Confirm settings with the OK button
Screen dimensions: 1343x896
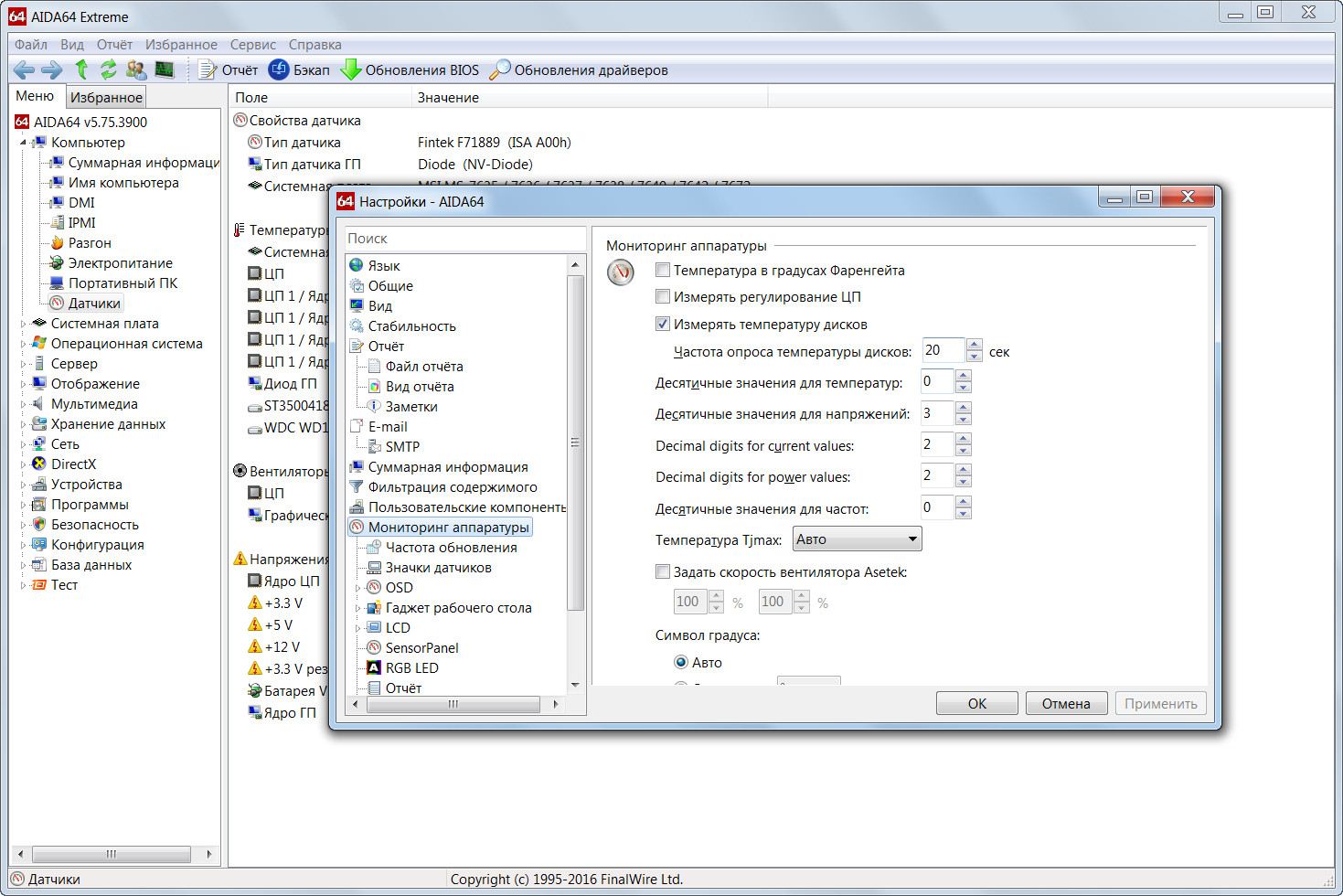click(x=977, y=703)
